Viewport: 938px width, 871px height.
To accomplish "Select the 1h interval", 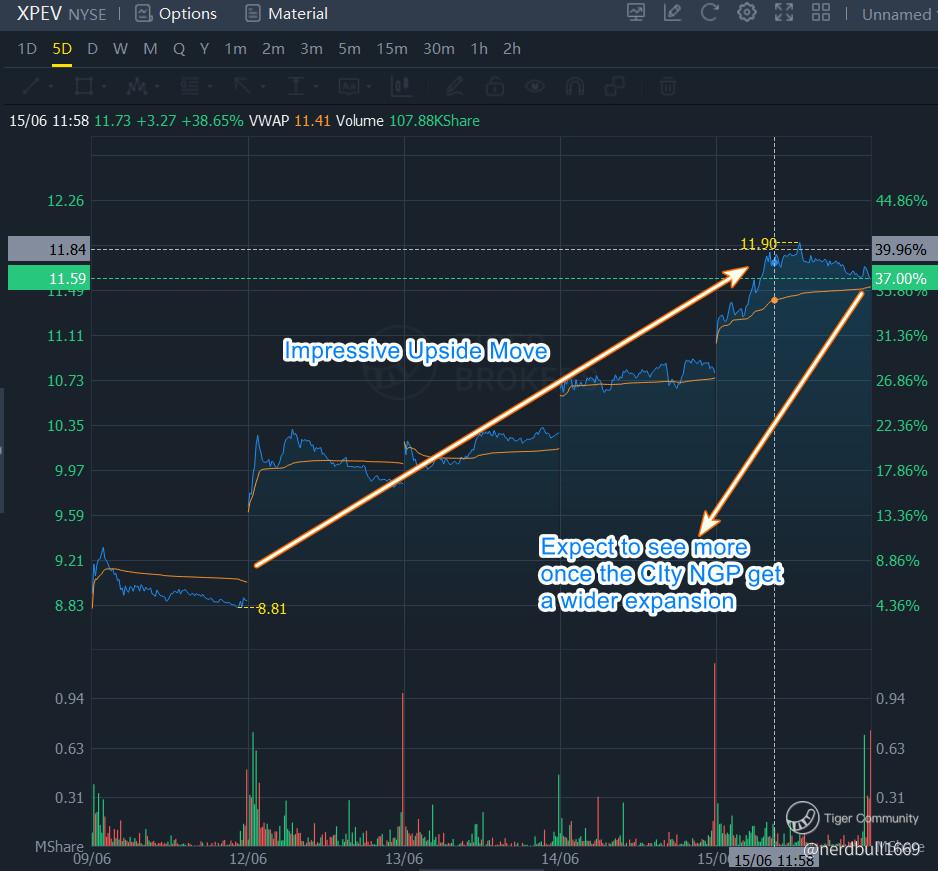I will tap(479, 48).
